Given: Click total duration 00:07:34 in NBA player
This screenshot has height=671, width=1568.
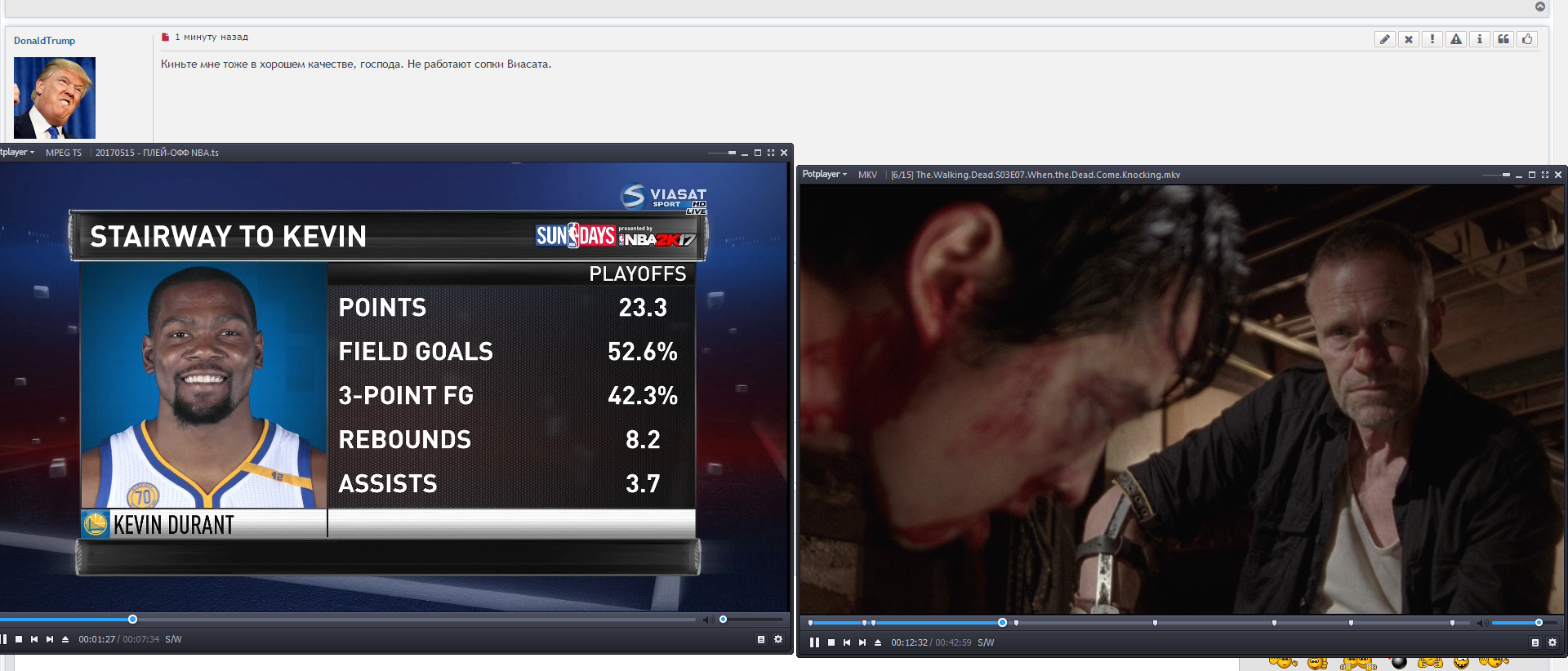Looking at the screenshot, I should point(140,639).
